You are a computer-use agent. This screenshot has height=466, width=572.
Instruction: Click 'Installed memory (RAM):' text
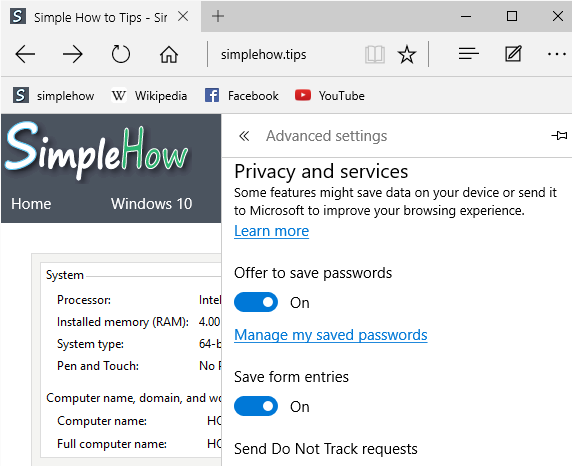(123, 322)
